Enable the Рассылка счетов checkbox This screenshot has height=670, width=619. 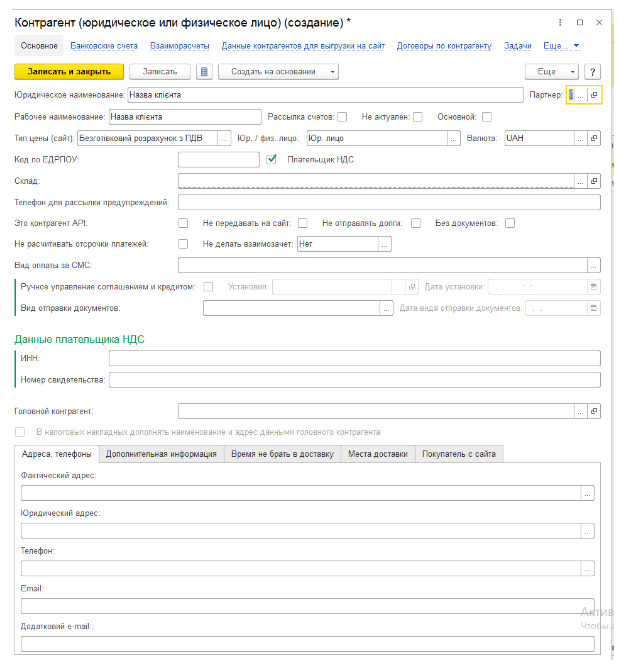click(342, 117)
